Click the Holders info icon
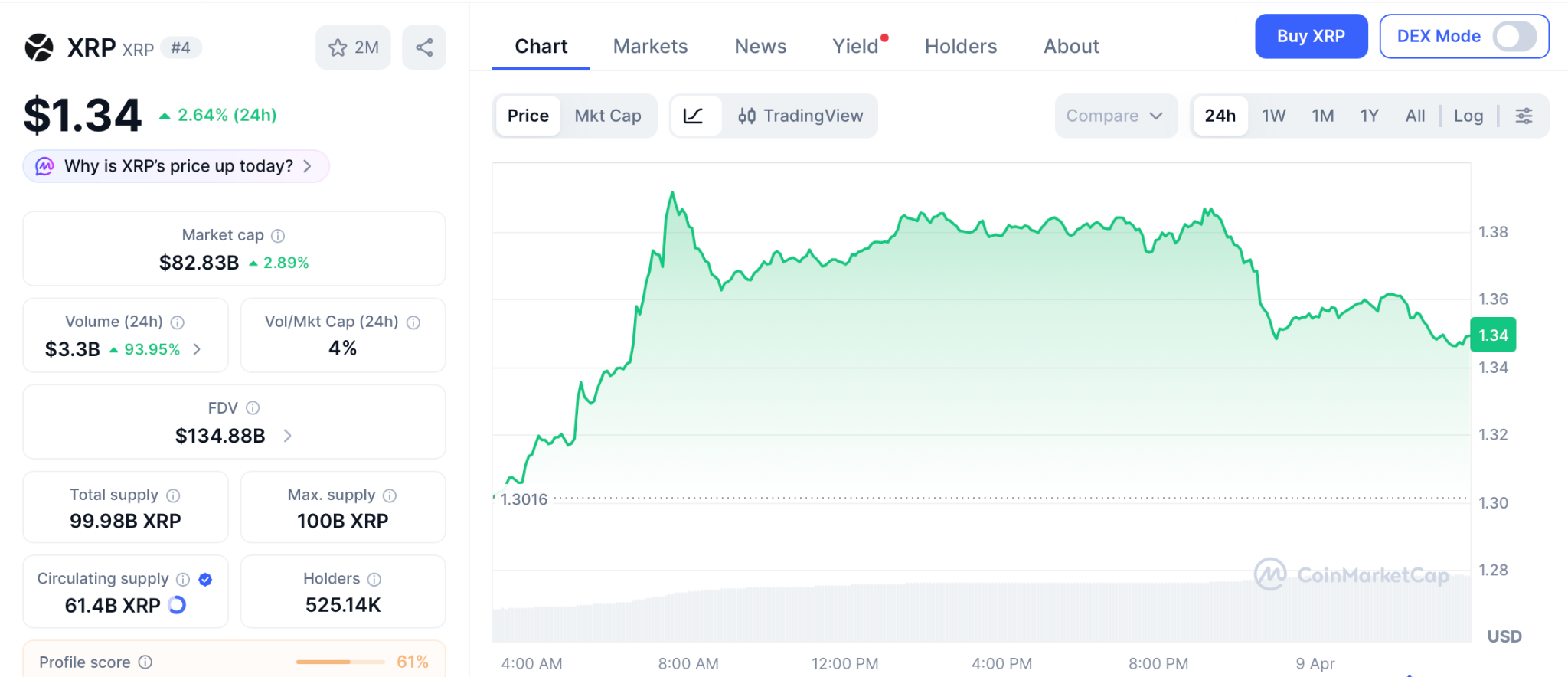Image resolution: width=1568 pixels, height=677 pixels. 374,579
